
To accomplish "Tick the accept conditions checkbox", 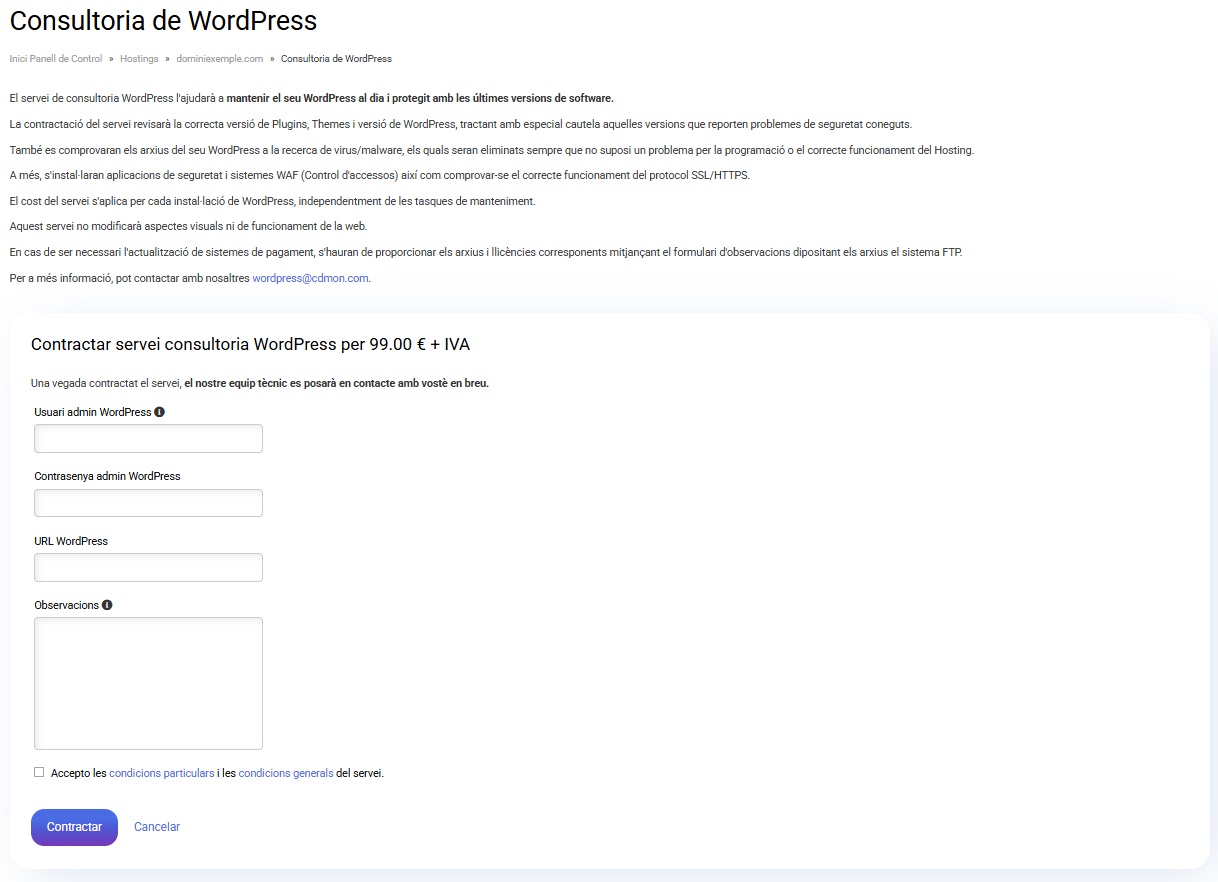I will pyautogui.click(x=39, y=772).
